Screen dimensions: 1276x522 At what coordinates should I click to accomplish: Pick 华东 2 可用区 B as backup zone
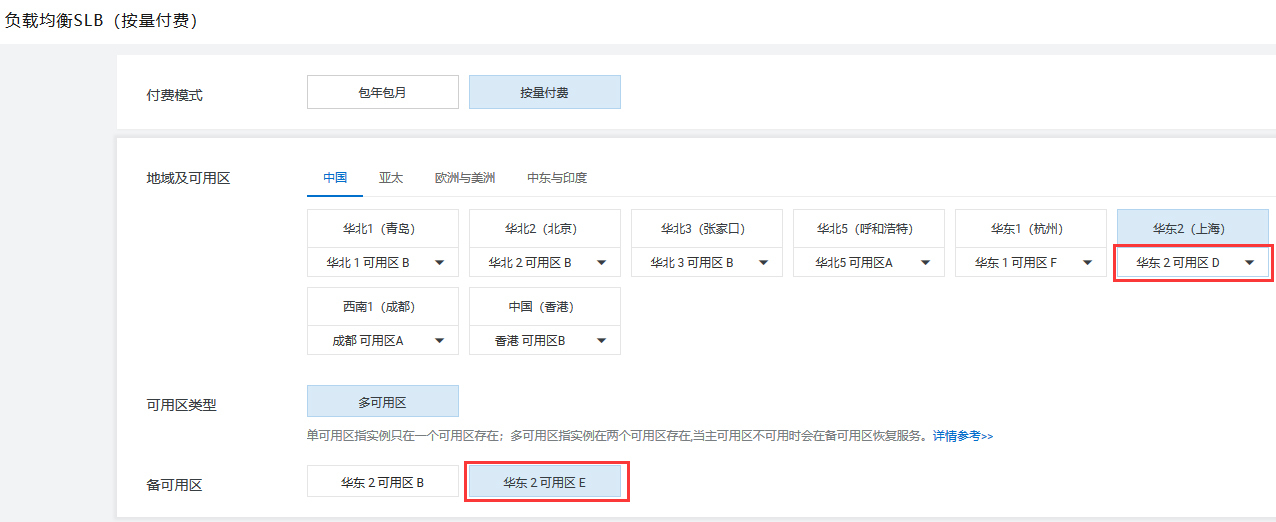(x=382, y=482)
